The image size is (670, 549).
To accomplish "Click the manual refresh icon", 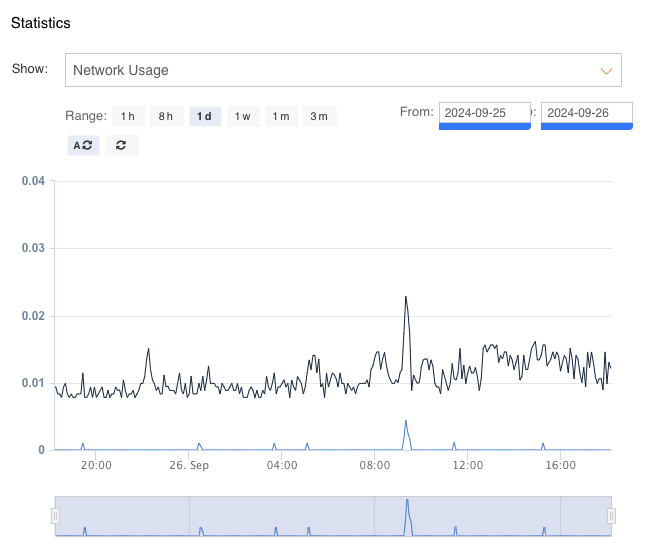I will click(x=121, y=145).
